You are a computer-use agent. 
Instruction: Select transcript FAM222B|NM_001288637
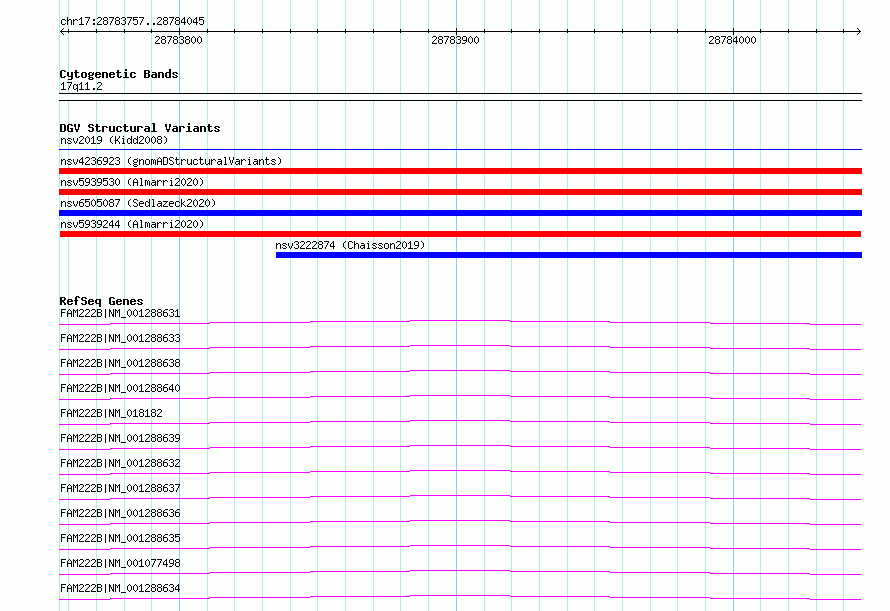tap(120, 488)
